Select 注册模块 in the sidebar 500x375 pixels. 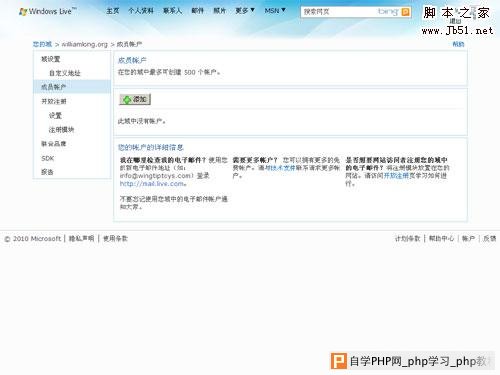[x=61, y=130]
